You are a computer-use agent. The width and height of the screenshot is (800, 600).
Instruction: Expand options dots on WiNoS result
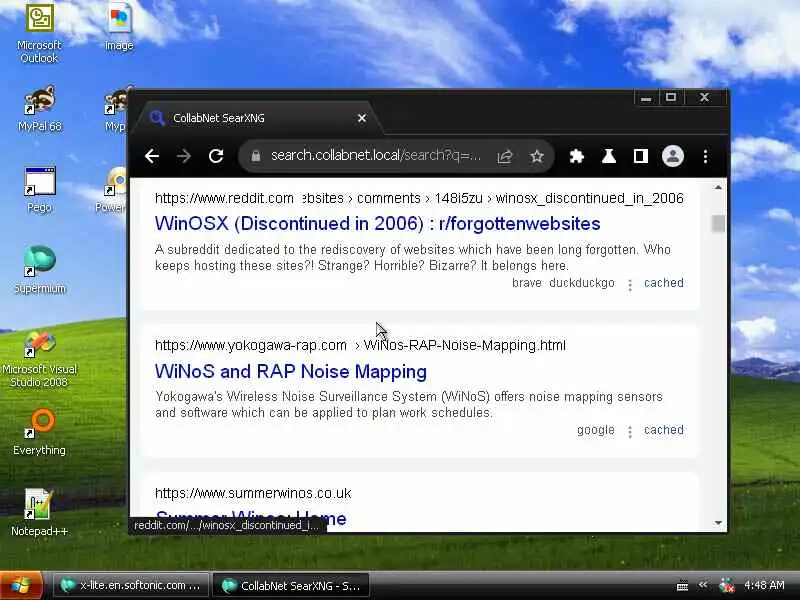630,432
